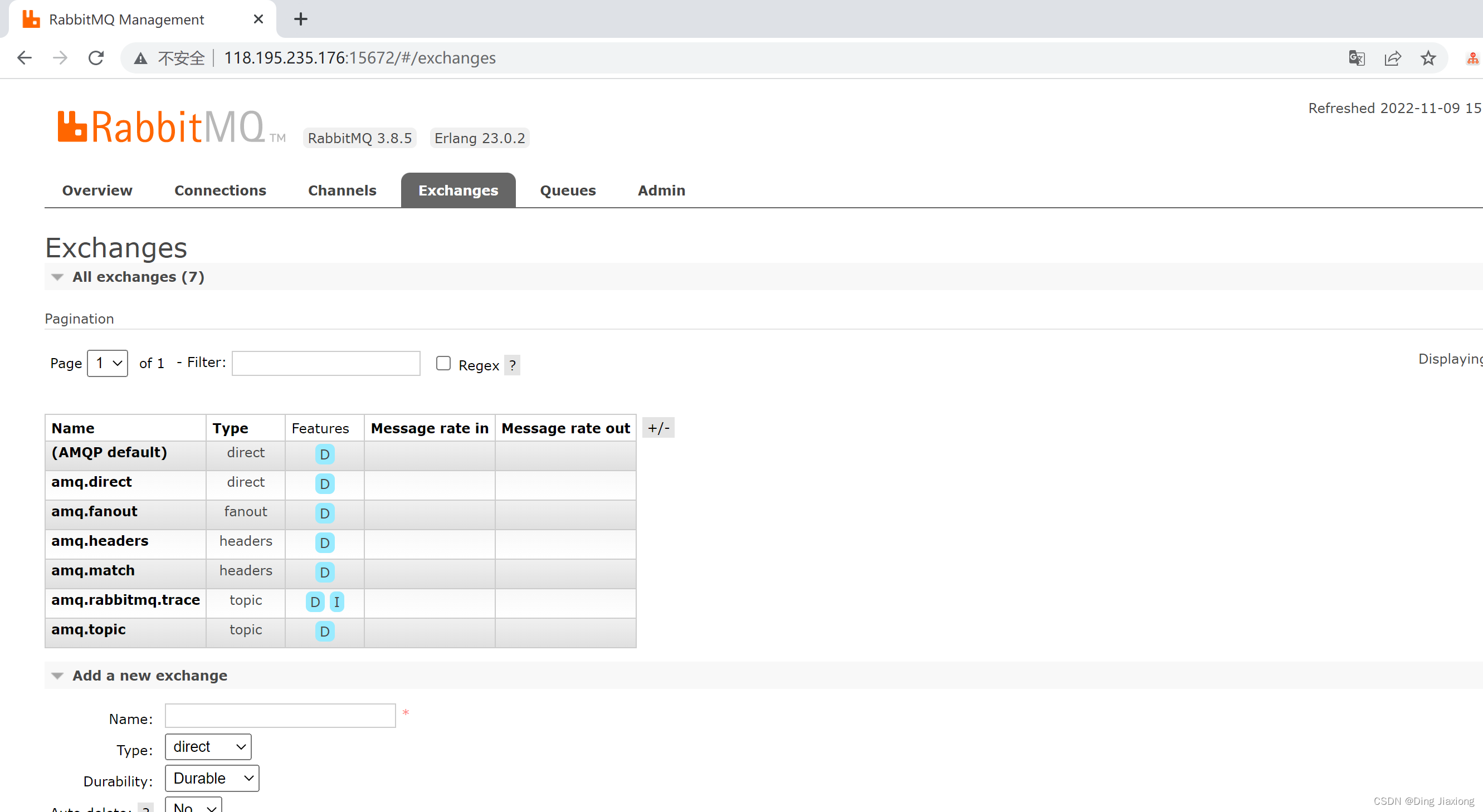Click the new exchange Name field

click(280, 716)
